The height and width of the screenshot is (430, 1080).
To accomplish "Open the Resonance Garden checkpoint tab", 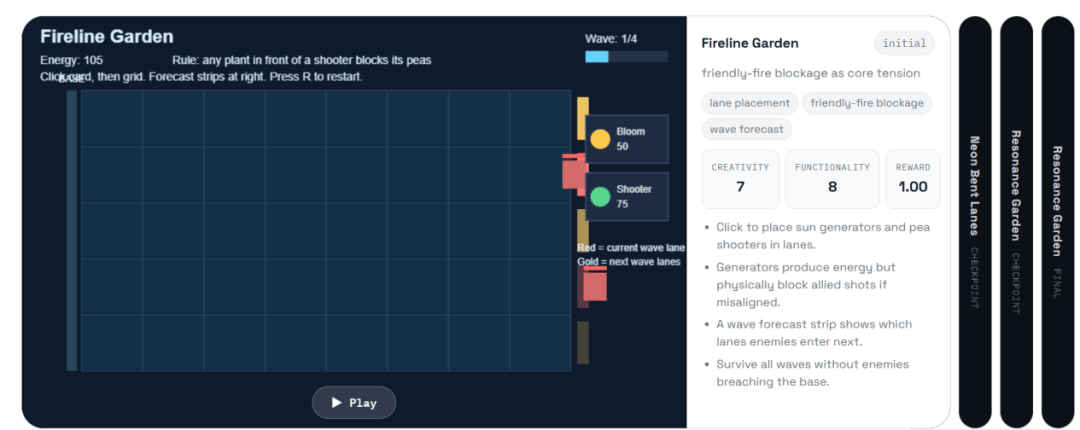I will point(1016,222).
